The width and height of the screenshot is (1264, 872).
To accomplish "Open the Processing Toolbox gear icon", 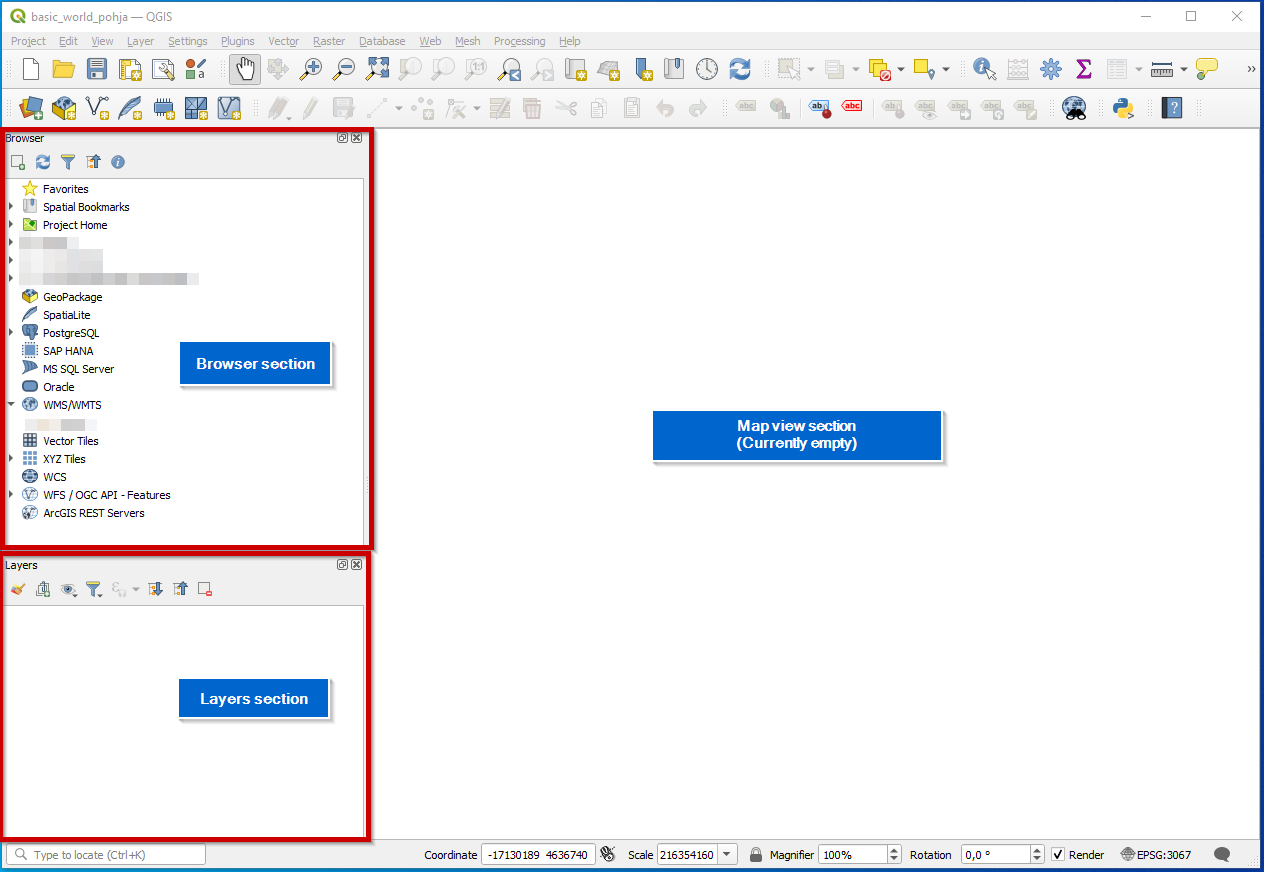I will pyautogui.click(x=1050, y=69).
